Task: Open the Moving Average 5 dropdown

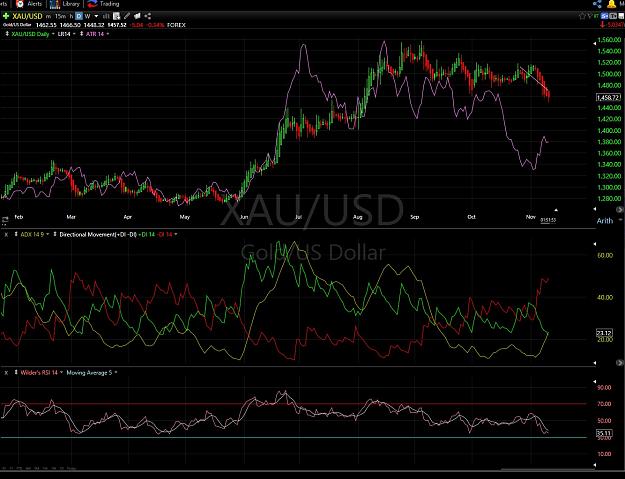Action: [116, 373]
